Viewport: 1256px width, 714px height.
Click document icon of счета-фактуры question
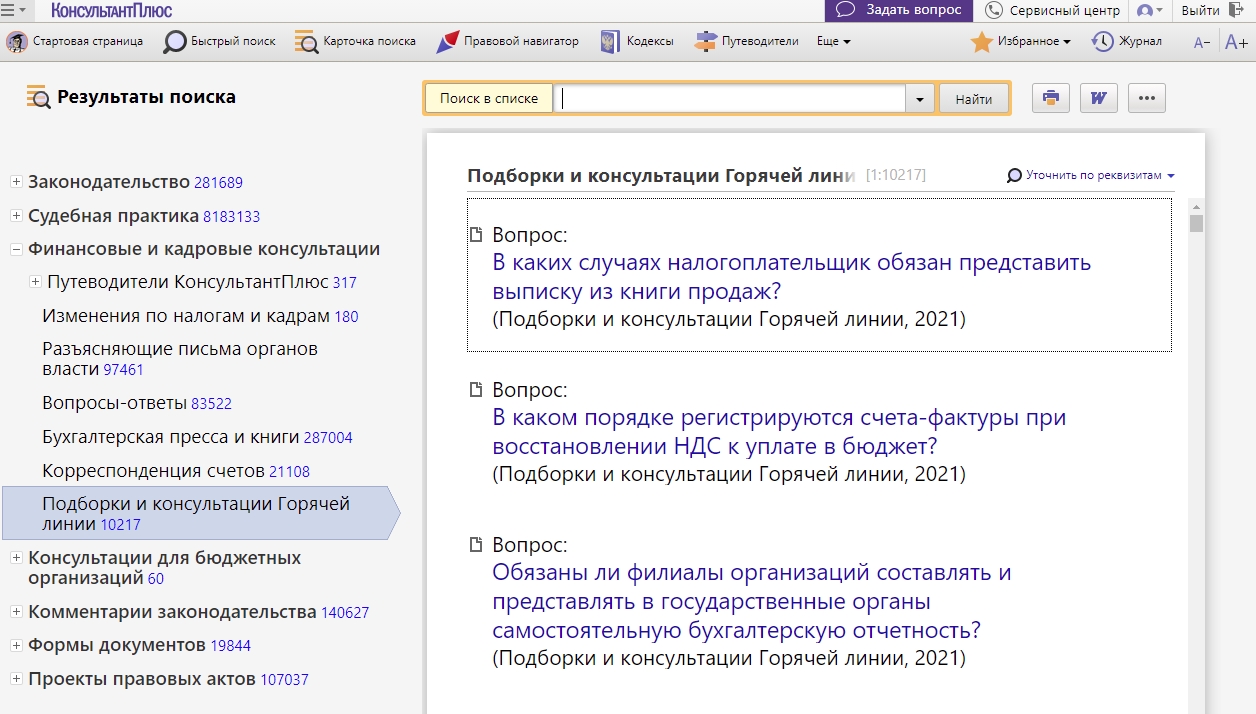477,390
